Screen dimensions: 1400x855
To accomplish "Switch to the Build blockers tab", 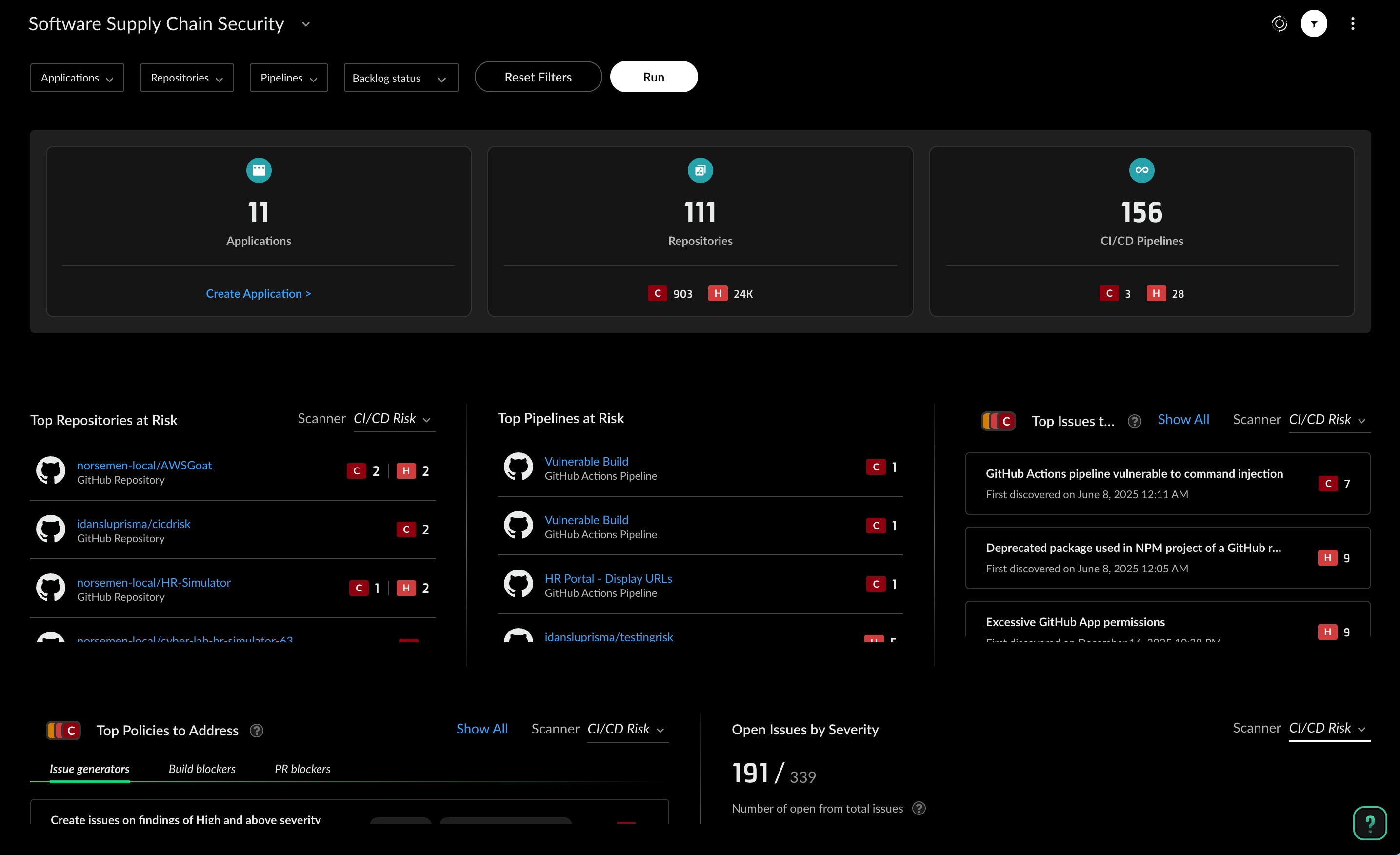I will pyautogui.click(x=201, y=769).
